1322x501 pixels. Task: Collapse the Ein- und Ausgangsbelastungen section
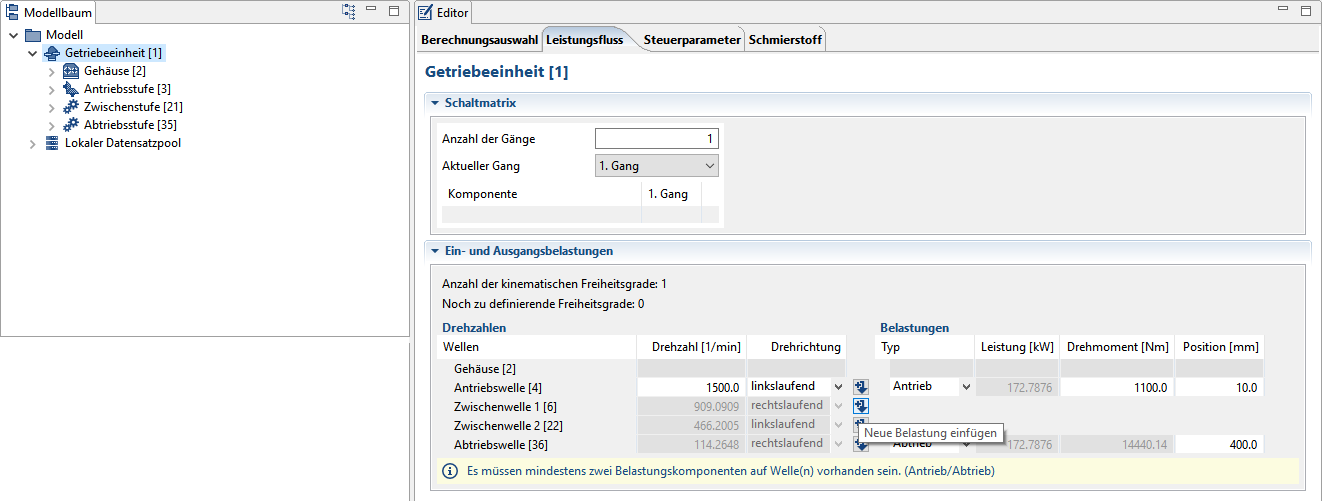pos(435,251)
